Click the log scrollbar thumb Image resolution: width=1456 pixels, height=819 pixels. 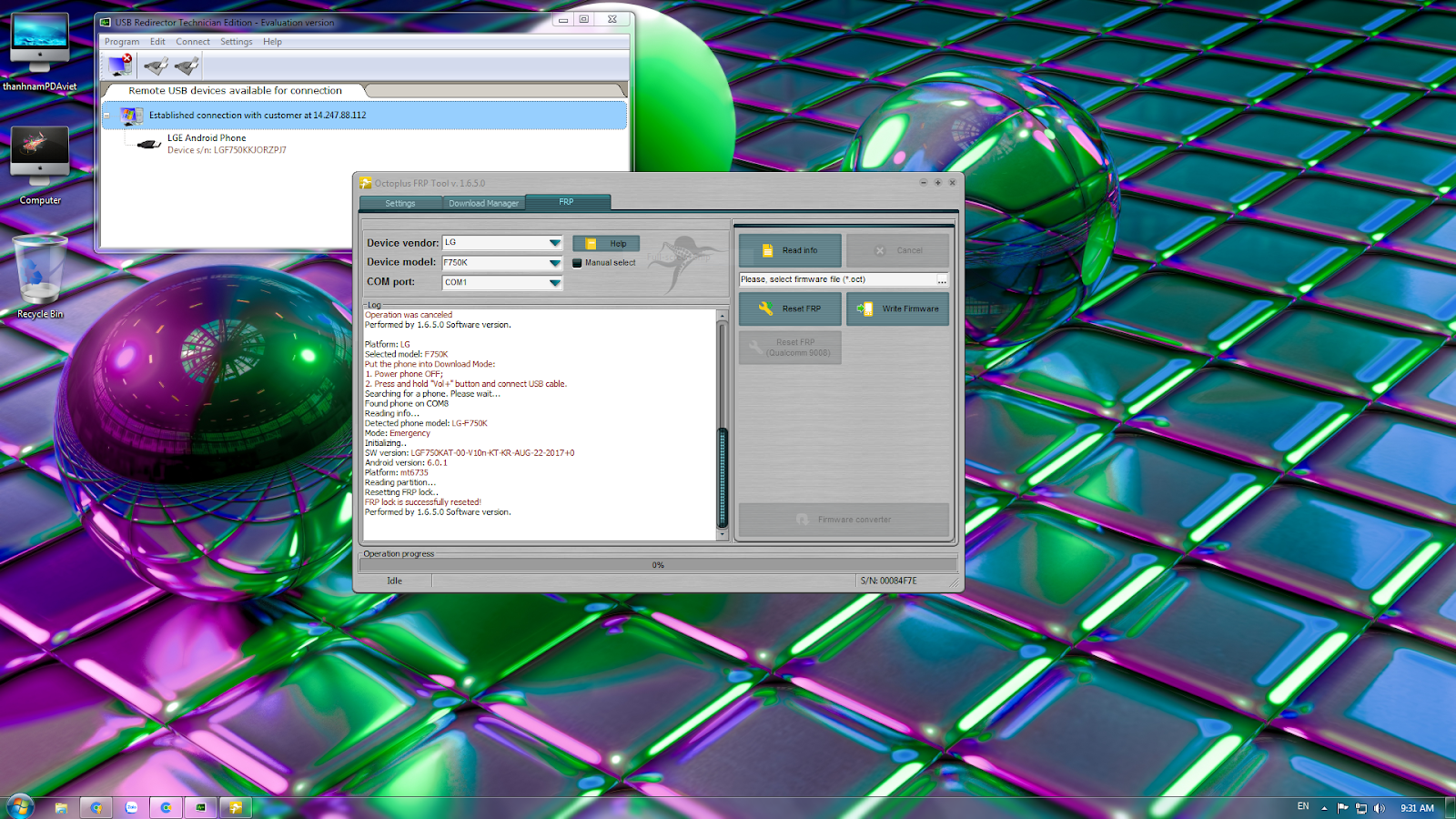click(723, 477)
